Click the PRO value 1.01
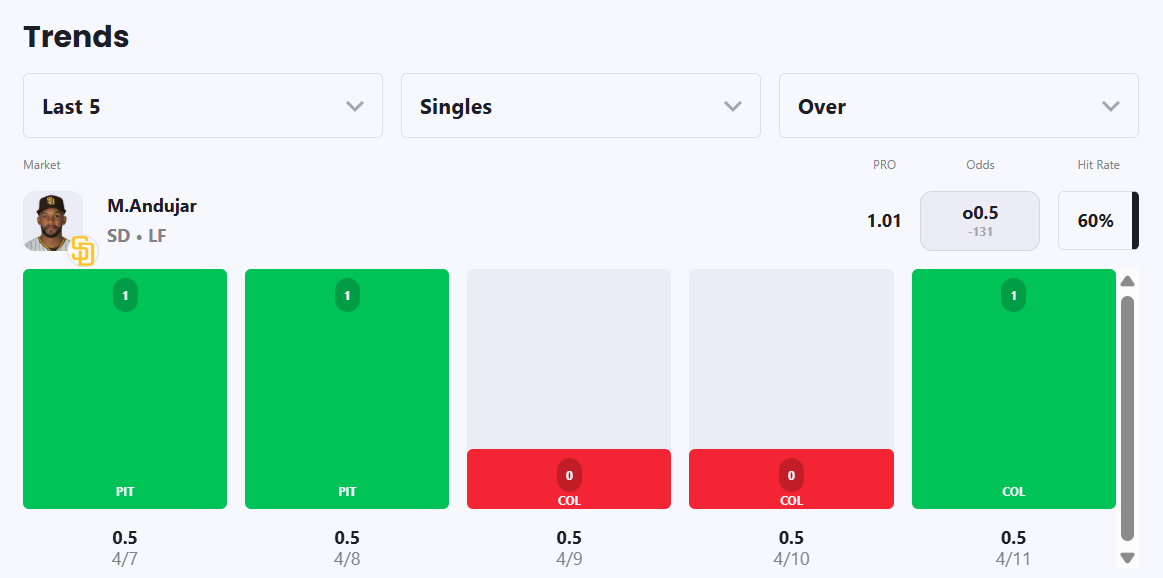This screenshot has height=578, width=1163. tap(884, 220)
